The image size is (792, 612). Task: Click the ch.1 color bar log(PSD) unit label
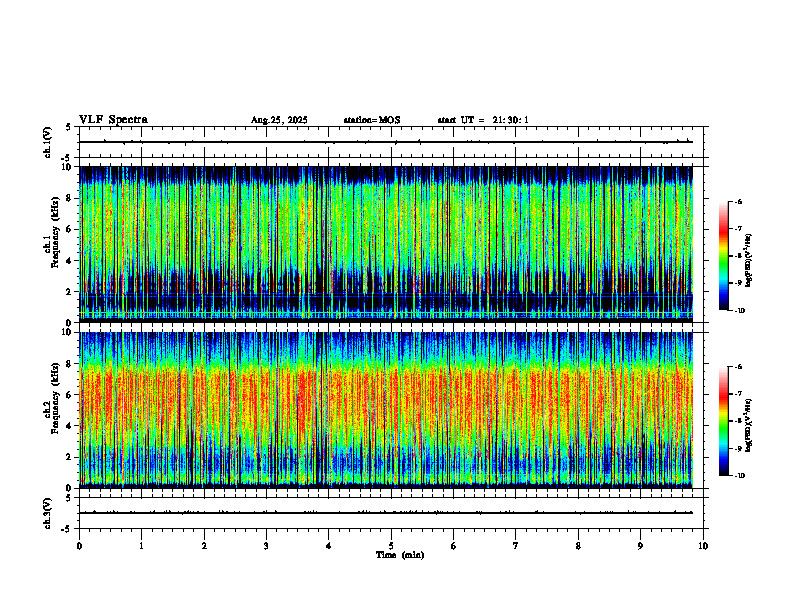point(749,261)
